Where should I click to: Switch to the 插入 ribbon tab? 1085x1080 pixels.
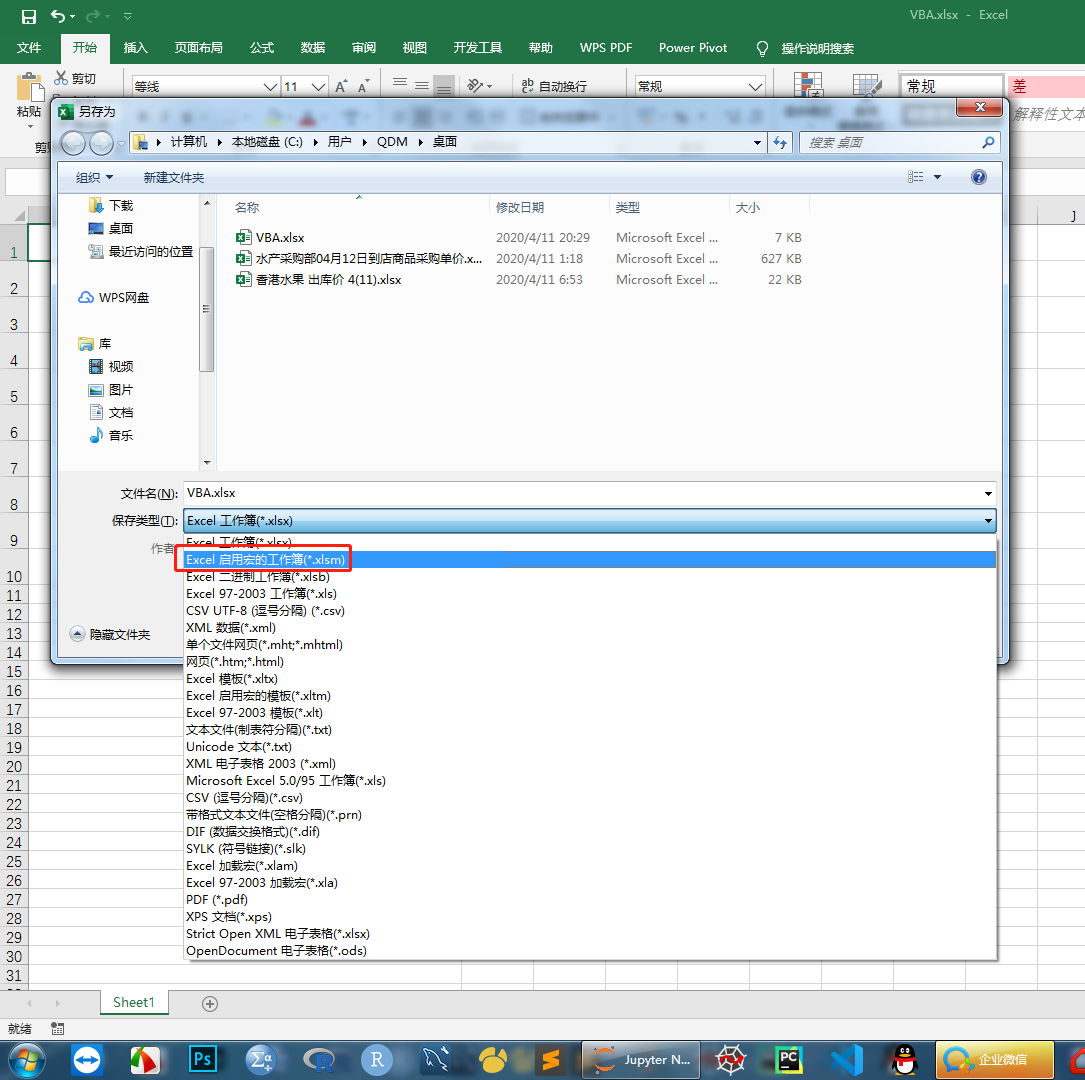(x=136, y=48)
